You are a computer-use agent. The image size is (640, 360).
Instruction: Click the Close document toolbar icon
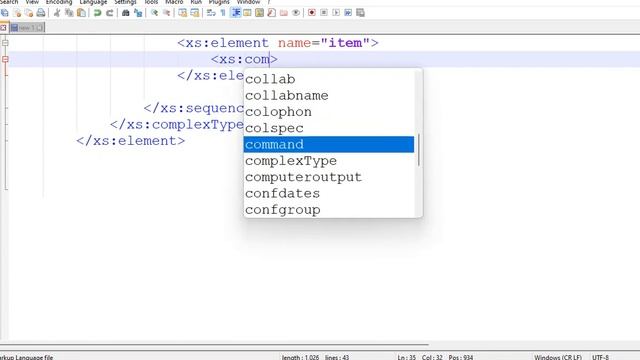[x=17, y=13]
